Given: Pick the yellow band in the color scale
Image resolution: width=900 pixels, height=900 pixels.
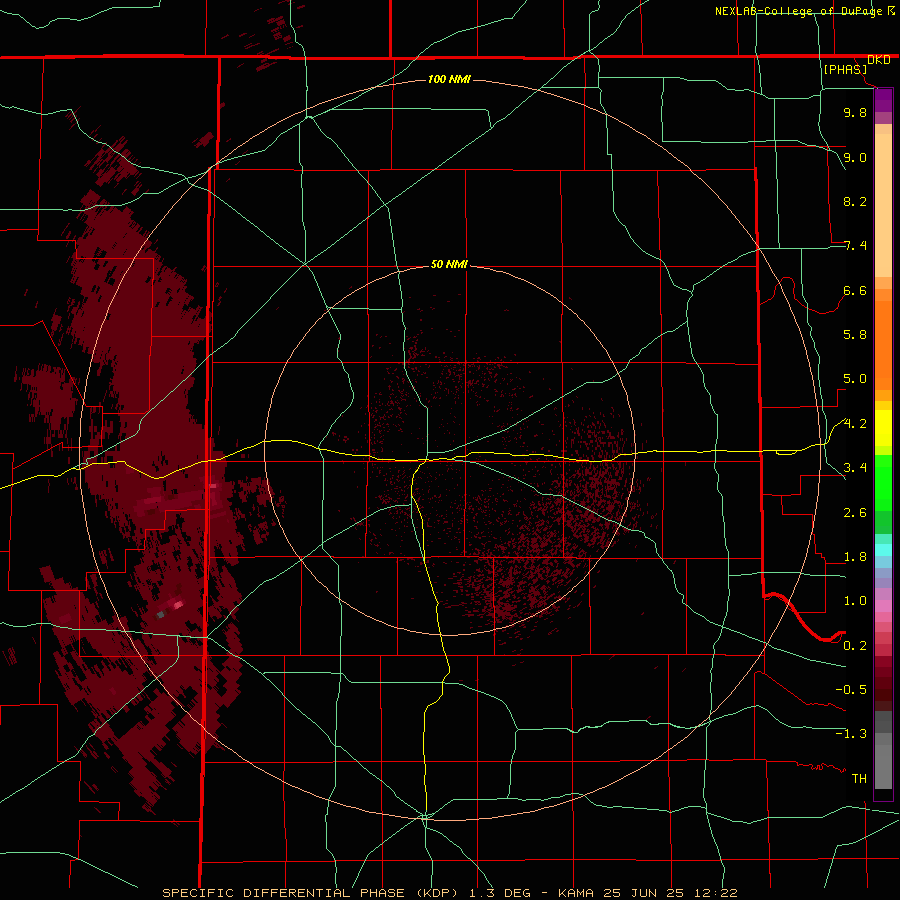Looking at the screenshot, I should 883,428.
